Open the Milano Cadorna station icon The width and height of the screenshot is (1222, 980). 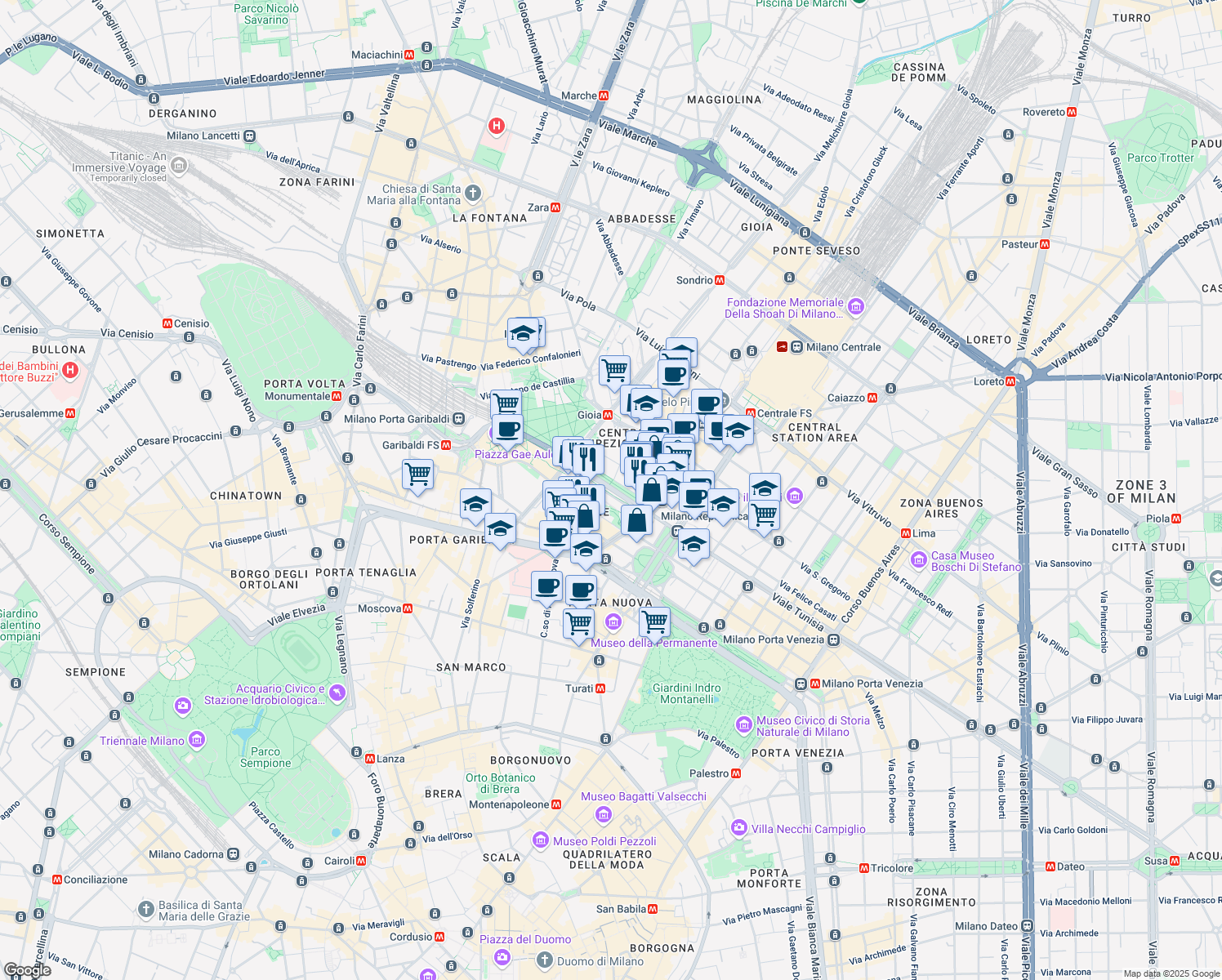click(x=233, y=854)
